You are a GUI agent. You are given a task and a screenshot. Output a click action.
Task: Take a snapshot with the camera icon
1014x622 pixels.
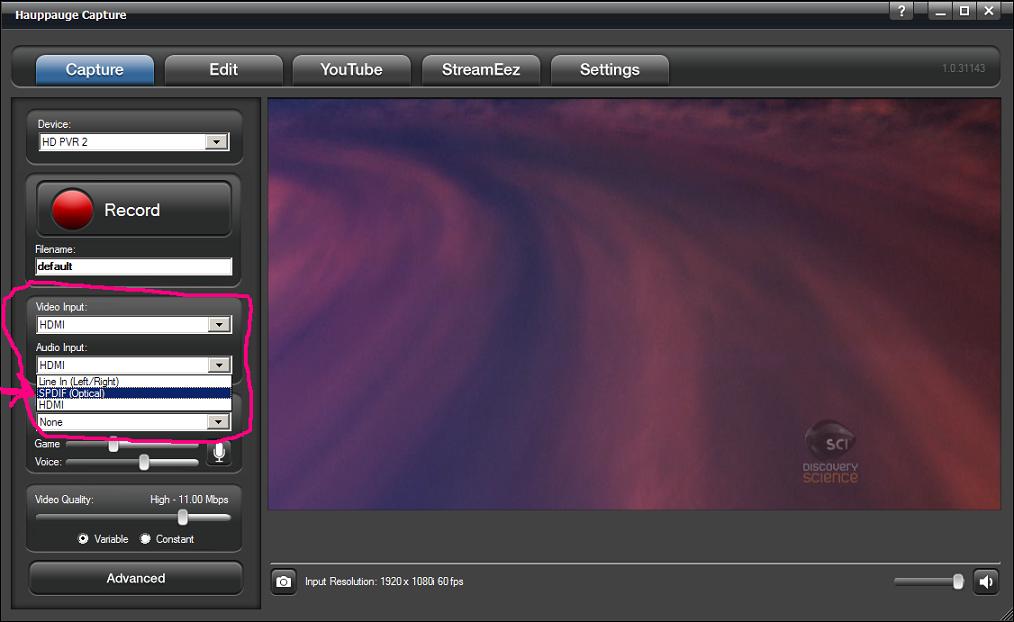pyautogui.click(x=283, y=582)
